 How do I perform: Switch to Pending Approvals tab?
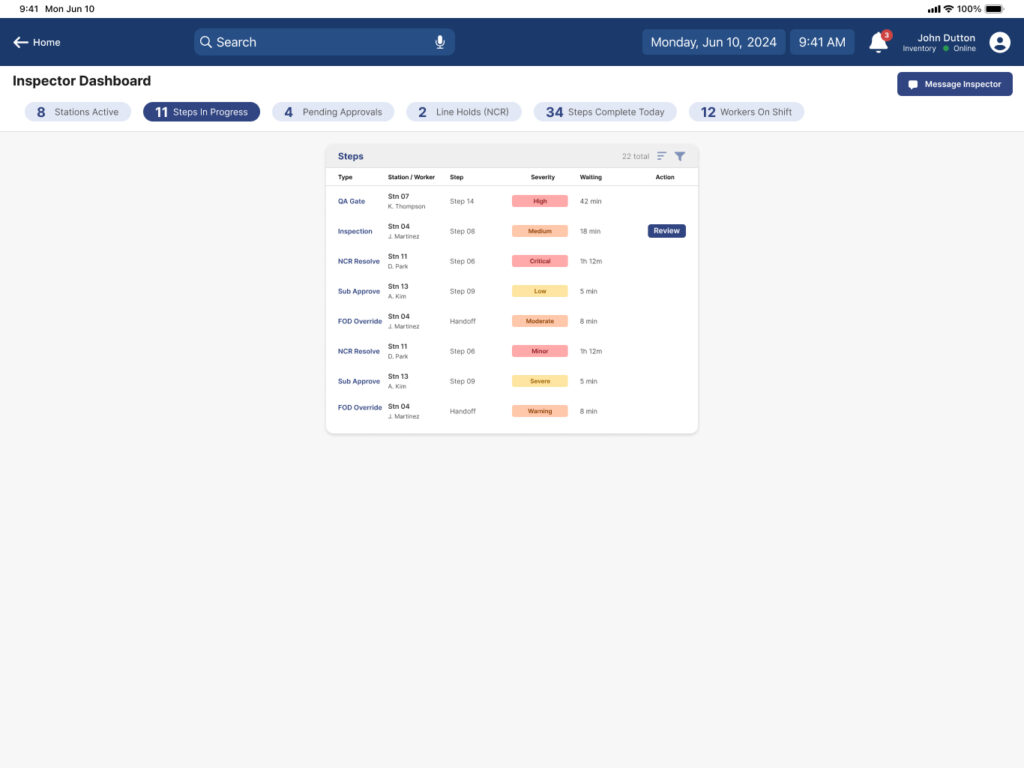click(333, 112)
